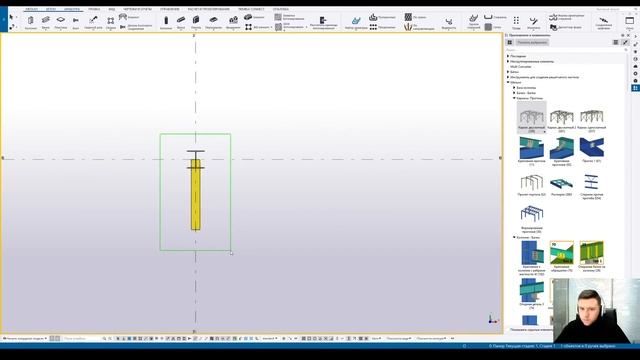Viewport: 640px width, 360px height.
Task: Open the second ribbon tab
Action: (x=51, y=9)
